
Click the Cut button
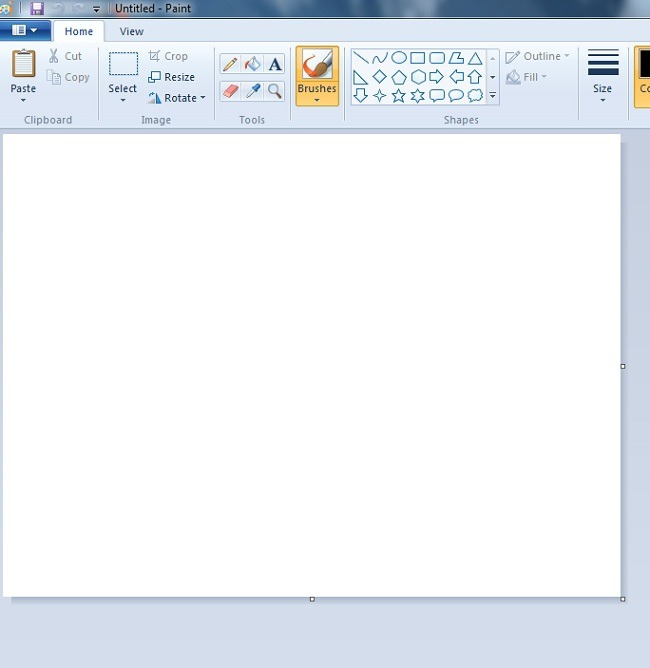65,56
